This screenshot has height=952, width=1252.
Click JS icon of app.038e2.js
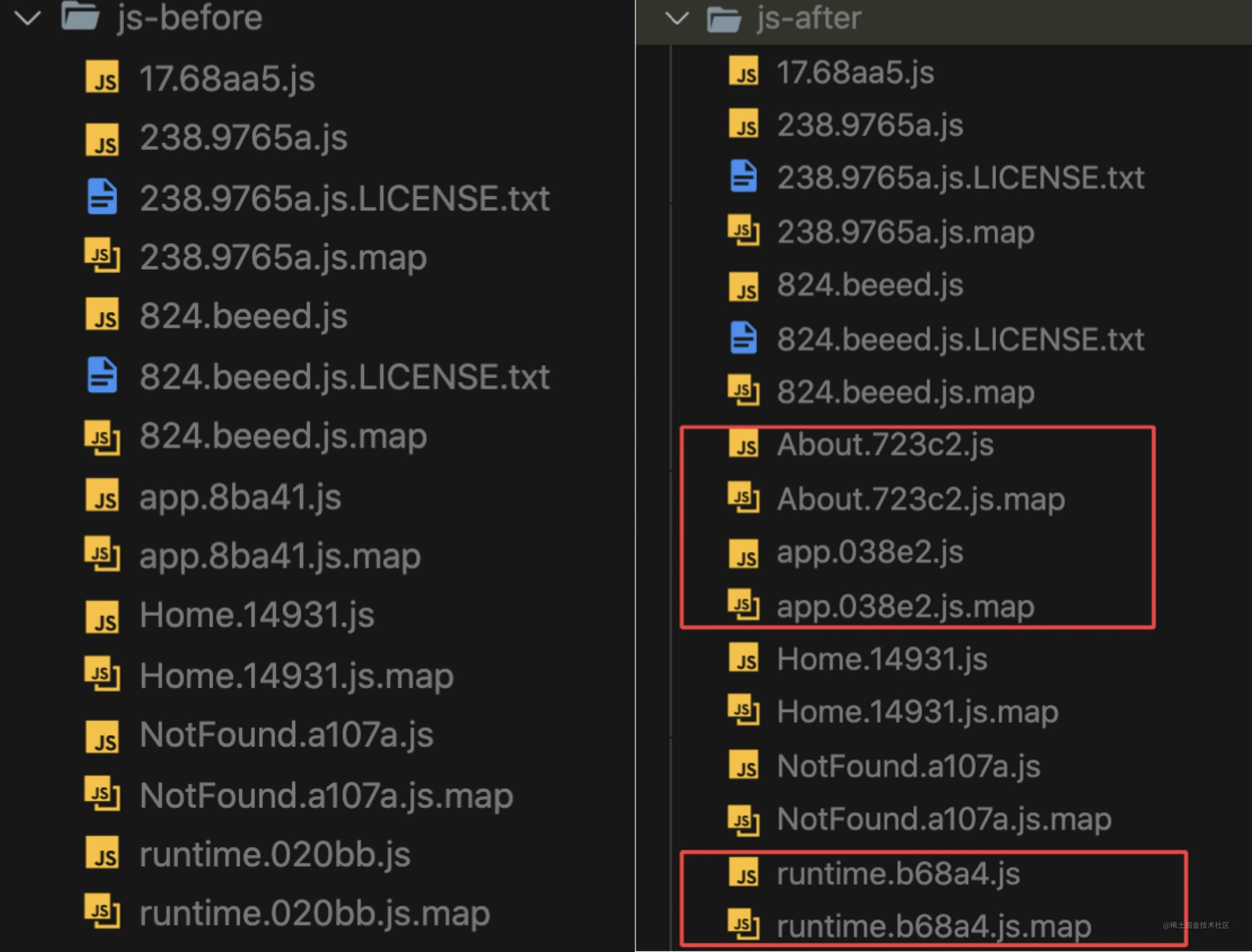744,554
